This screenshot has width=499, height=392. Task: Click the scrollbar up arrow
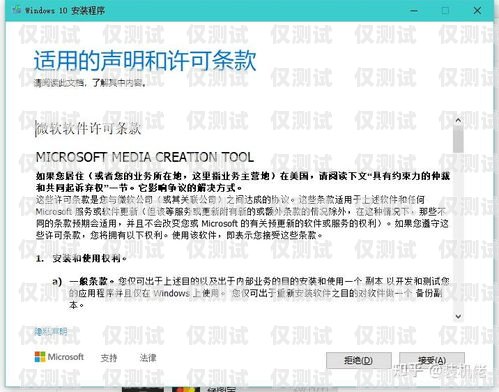click(458, 120)
